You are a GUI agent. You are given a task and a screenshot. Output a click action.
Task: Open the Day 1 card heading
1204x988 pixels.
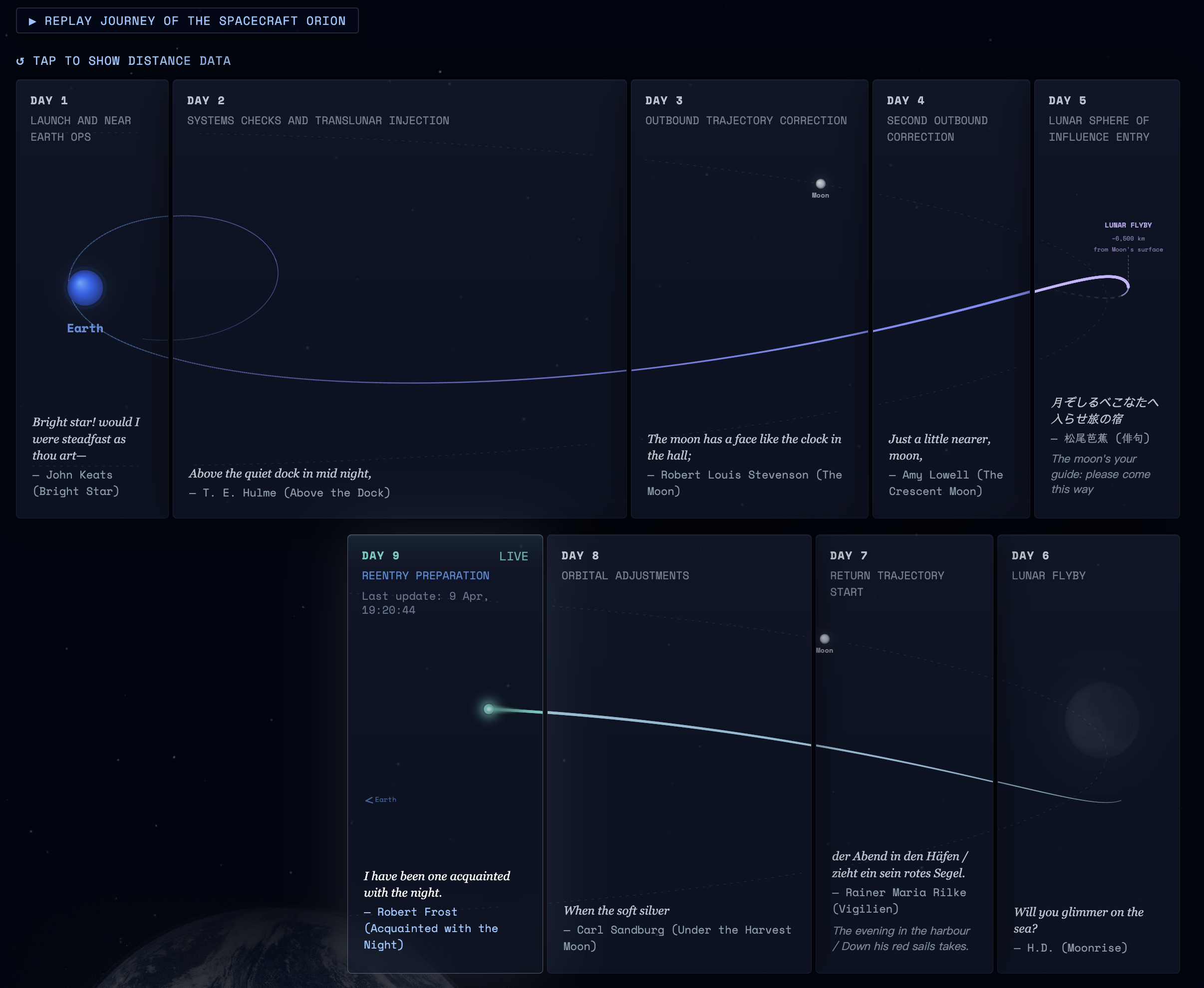(49, 101)
